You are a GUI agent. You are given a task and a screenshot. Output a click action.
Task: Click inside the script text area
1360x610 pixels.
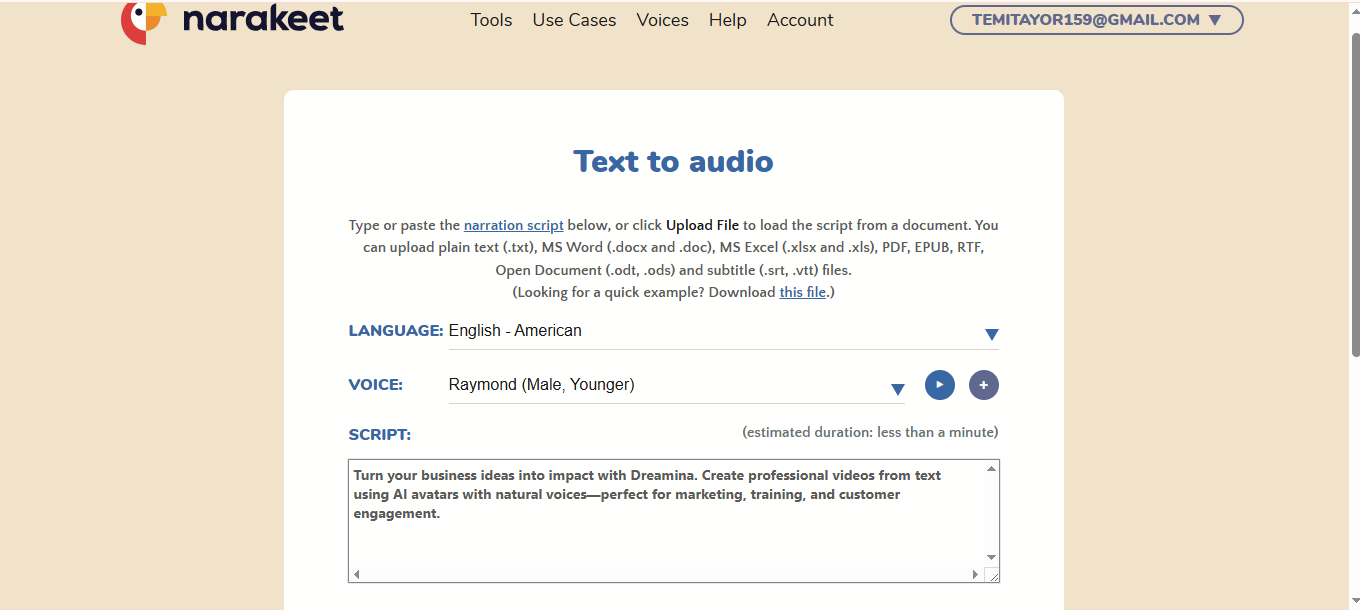(x=660, y=530)
